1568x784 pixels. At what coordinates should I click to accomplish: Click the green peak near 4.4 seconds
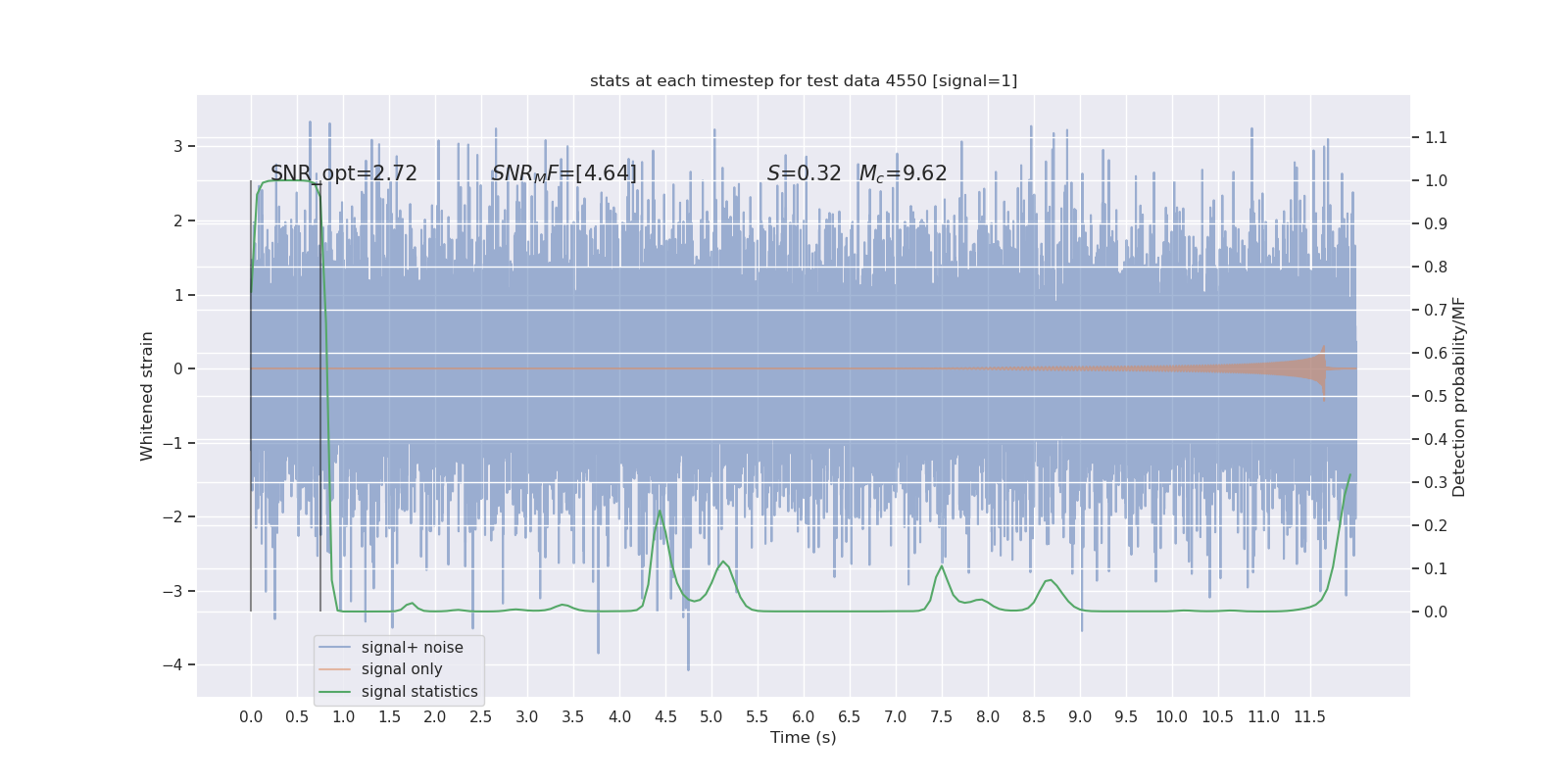[x=660, y=513]
